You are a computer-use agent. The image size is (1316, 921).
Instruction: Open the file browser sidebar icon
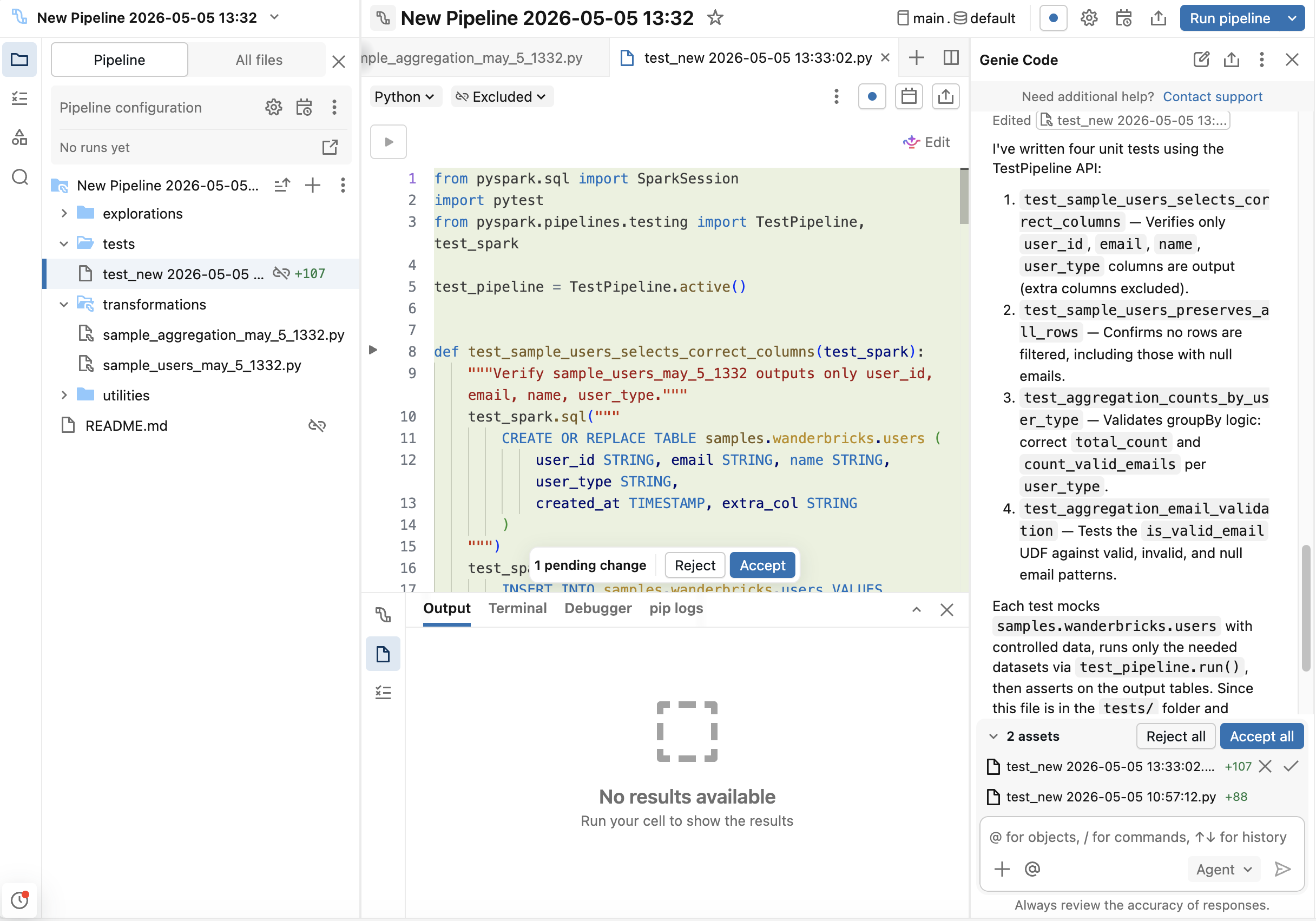[19, 60]
